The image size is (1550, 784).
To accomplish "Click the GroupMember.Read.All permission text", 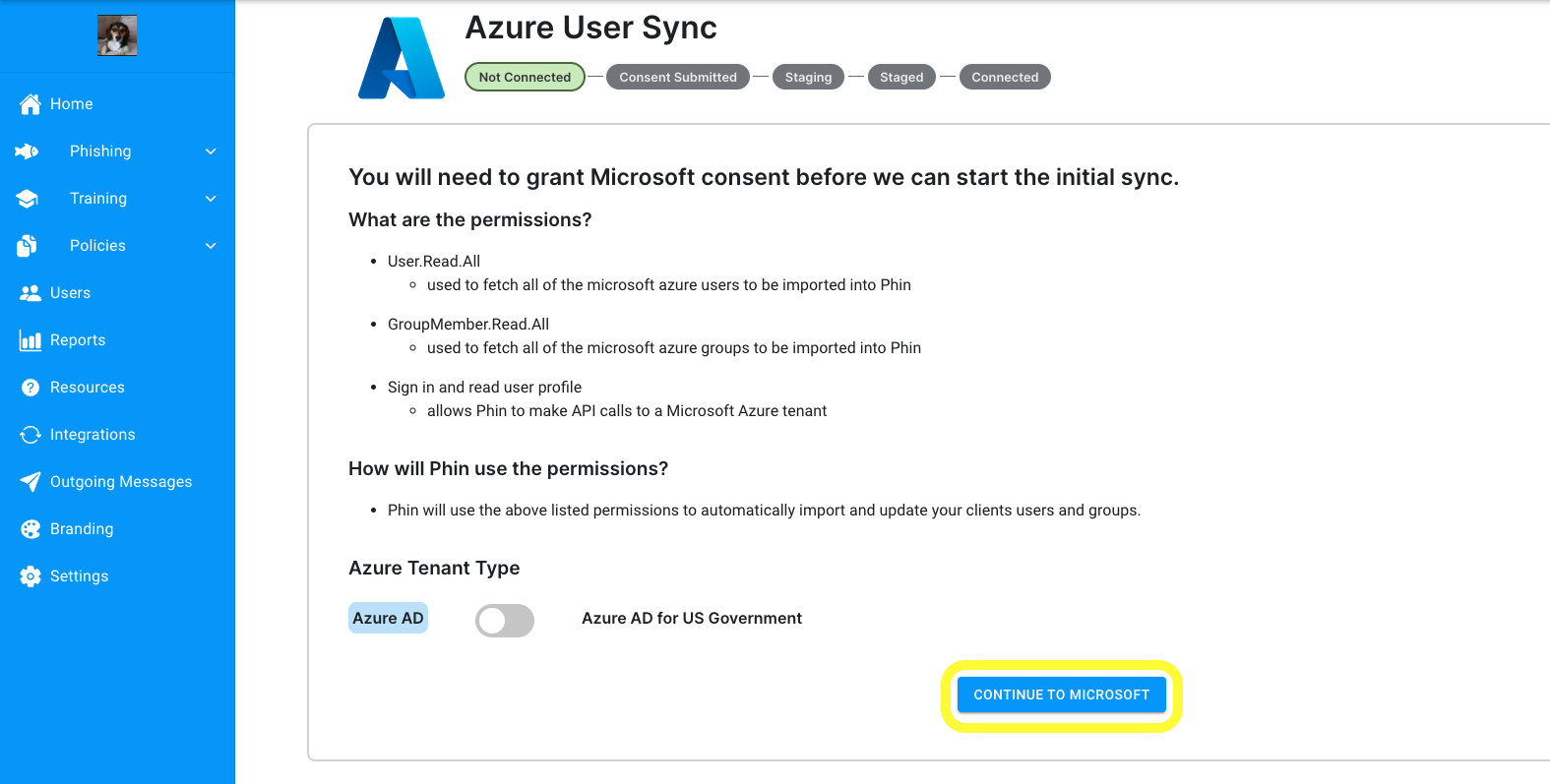I will pyautogui.click(x=468, y=324).
